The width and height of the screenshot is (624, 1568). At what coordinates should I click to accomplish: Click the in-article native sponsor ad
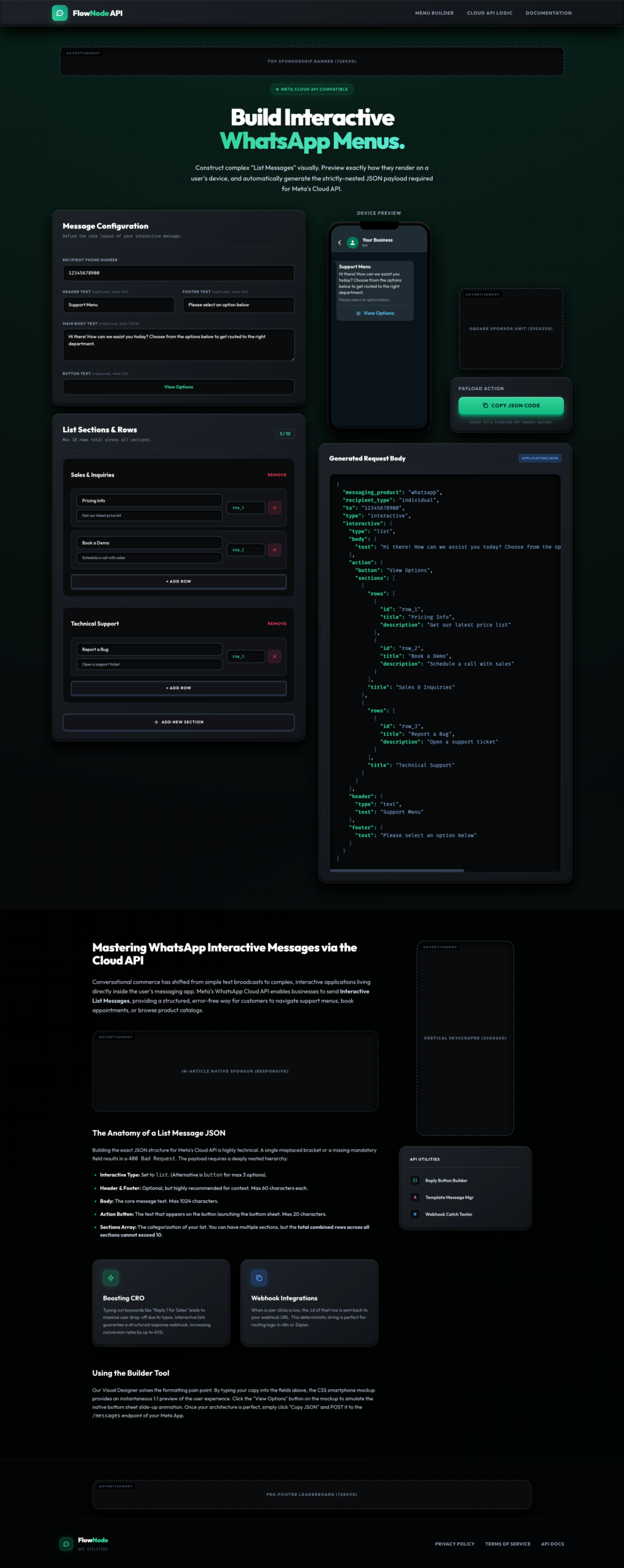point(235,1071)
